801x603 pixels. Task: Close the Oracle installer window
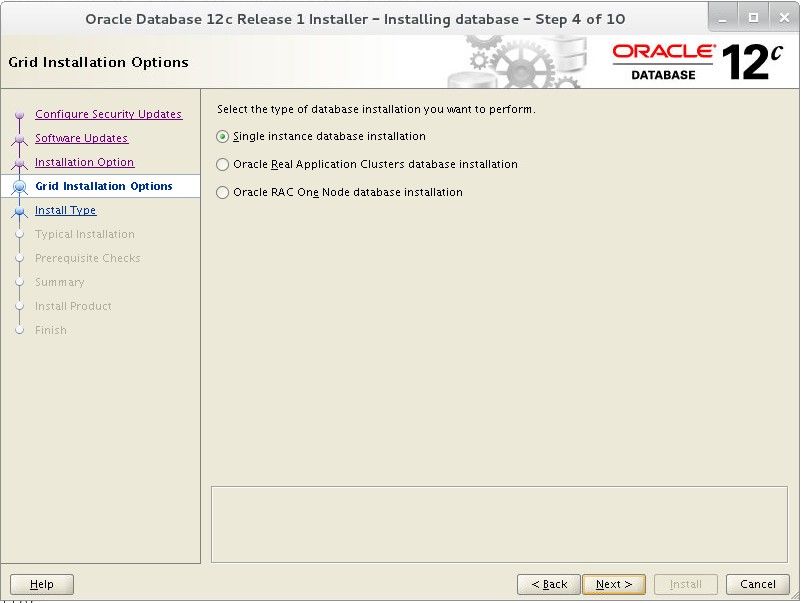(x=784, y=18)
